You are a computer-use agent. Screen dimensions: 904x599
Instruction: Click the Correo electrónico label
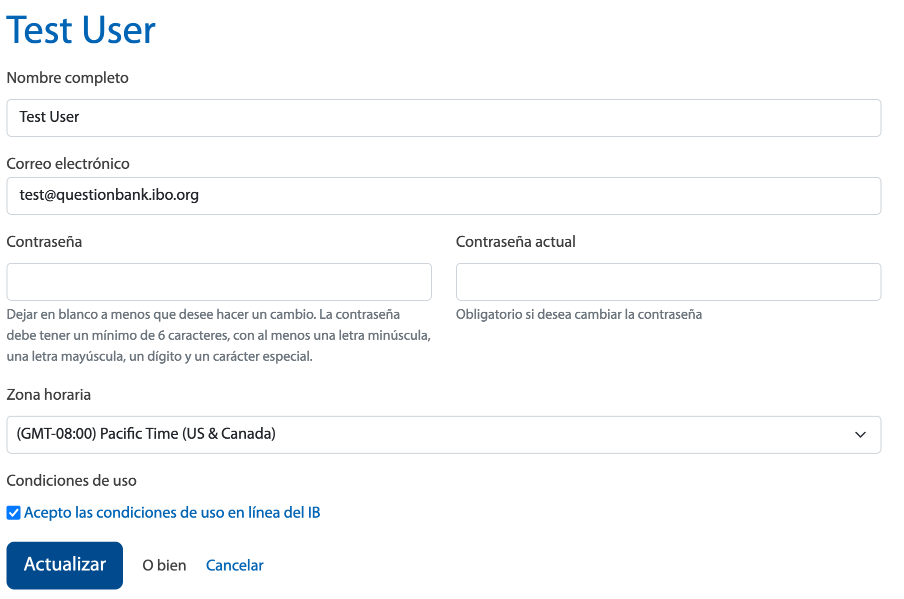point(68,164)
